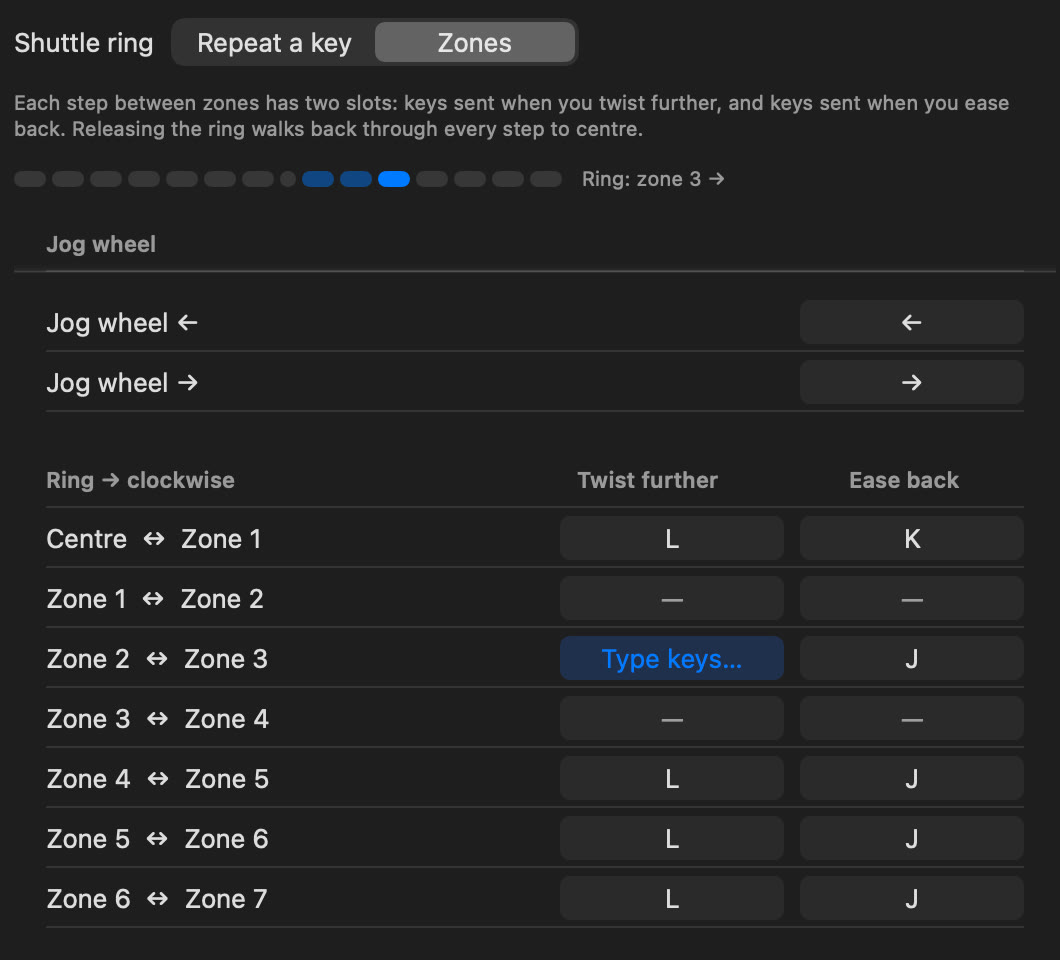Edit Ease back key for Zone 5 to Zone 6
The height and width of the screenshot is (960, 1060).
point(911,838)
